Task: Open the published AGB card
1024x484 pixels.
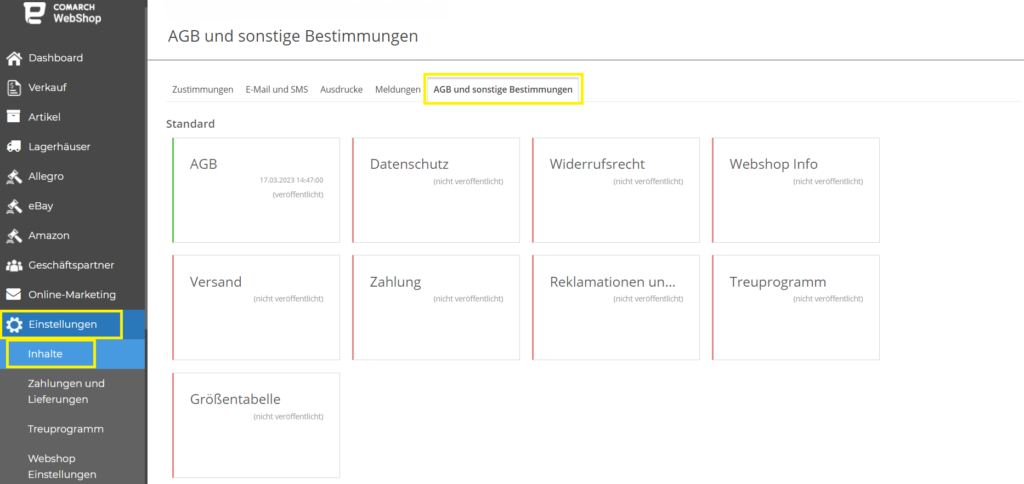Action: pyautogui.click(x=256, y=190)
